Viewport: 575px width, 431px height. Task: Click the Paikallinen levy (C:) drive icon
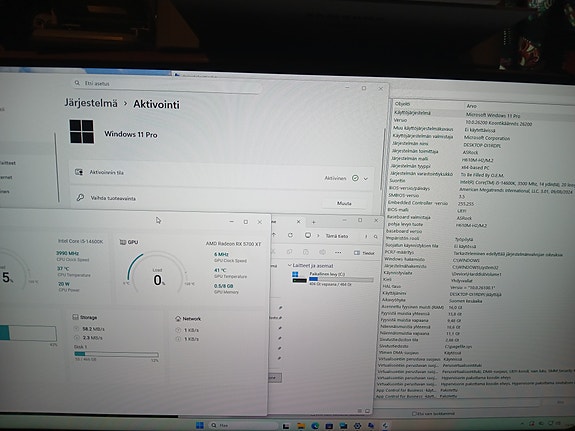[x=299, y=277]
